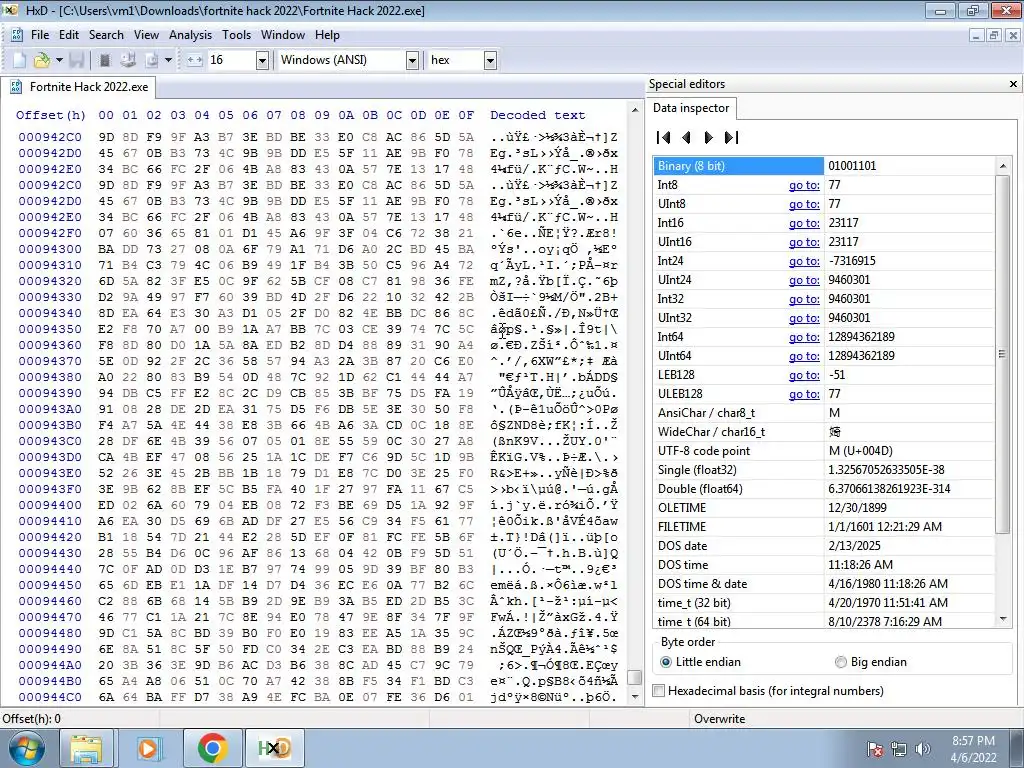Click the Open file folder icon
Viewport: 1024px width, 768px height.
pyautogui.click(x=42, y=60)
